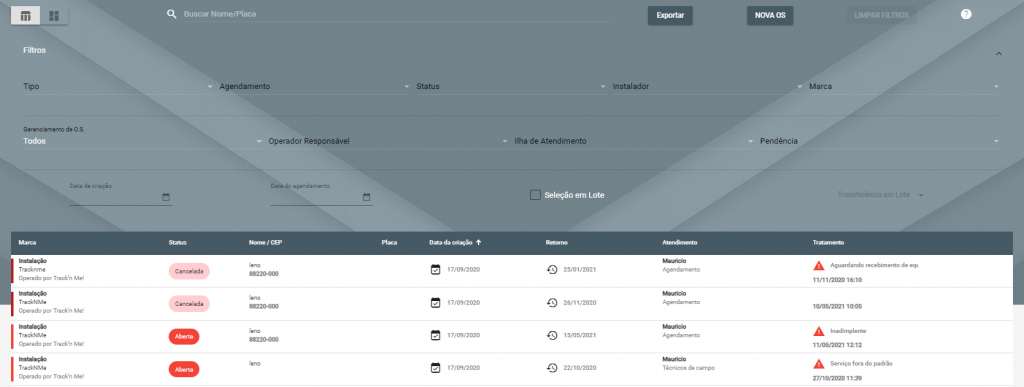Focus the Buscar Nome/Placa search field
This screenshot has height=387, width=1024.
pyautogui.click(x=397, y=14)
